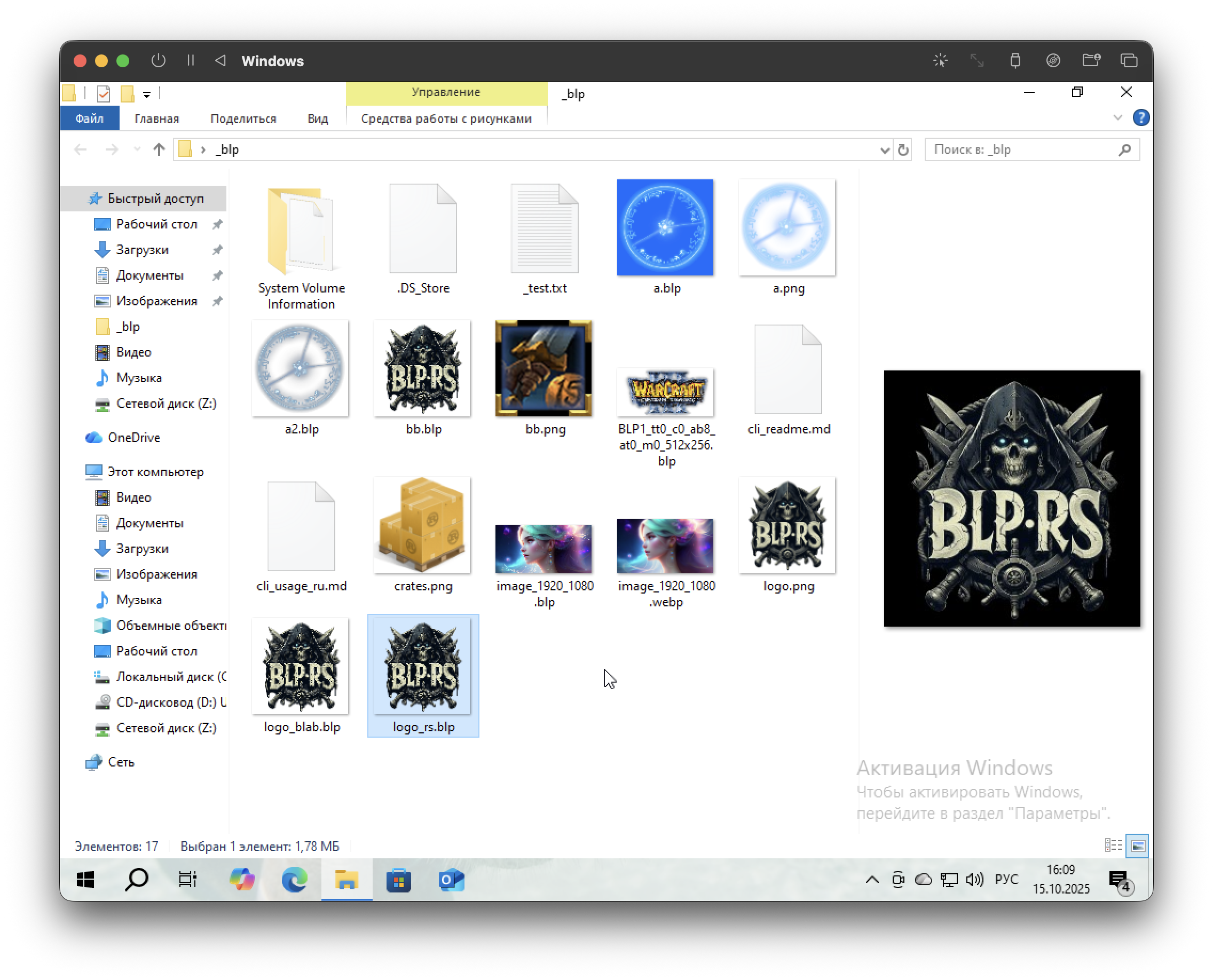Click the refresh button next to address bar
Viewport: 1213px width, 980px height.
tap(903, 149)
